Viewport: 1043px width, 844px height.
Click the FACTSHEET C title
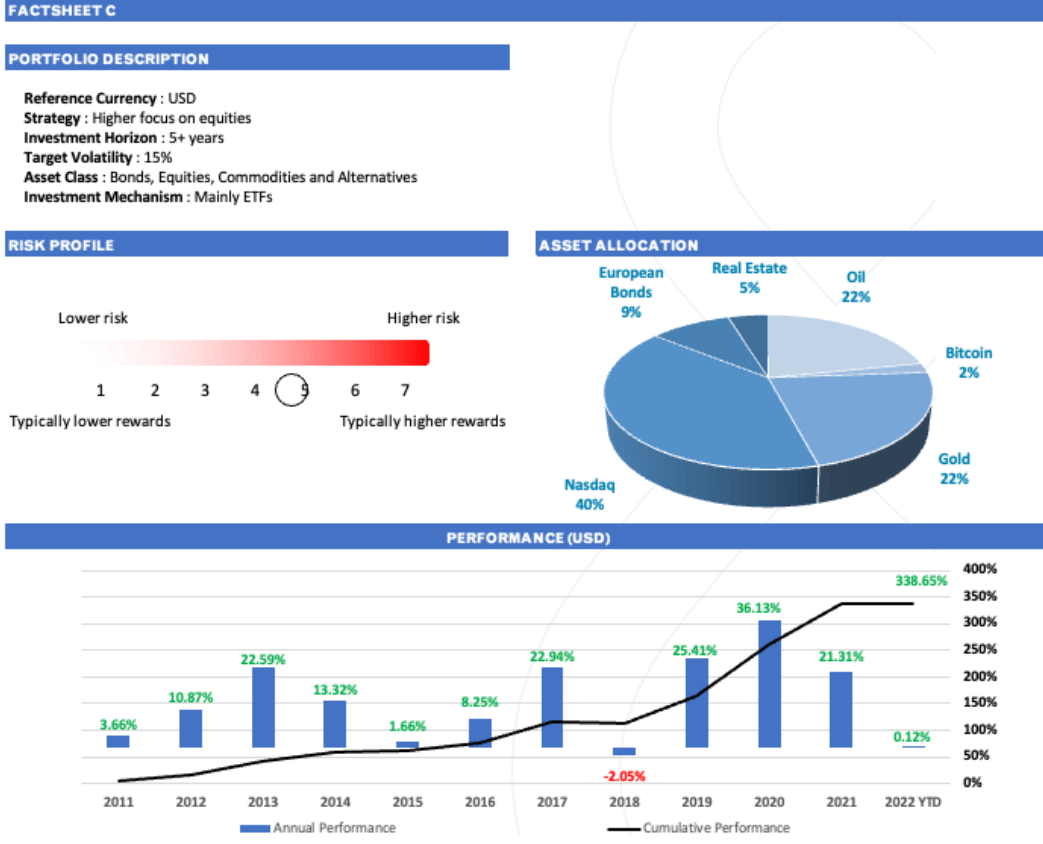[x=62, y=11]
